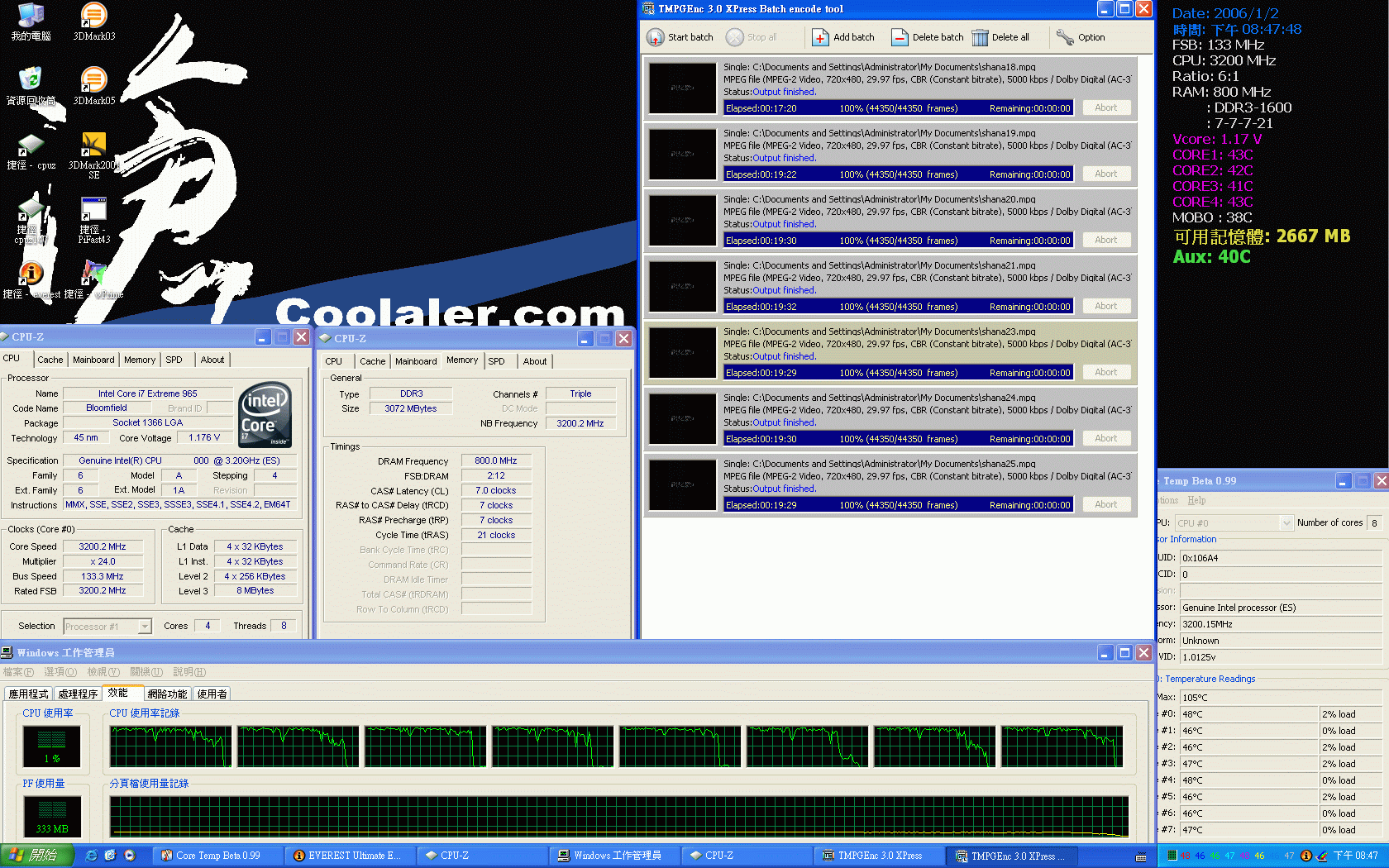This screenshot has height=868, width=1389.
Task: Select the shana18.mpg preview thumbnail
Action: [682, 88]
